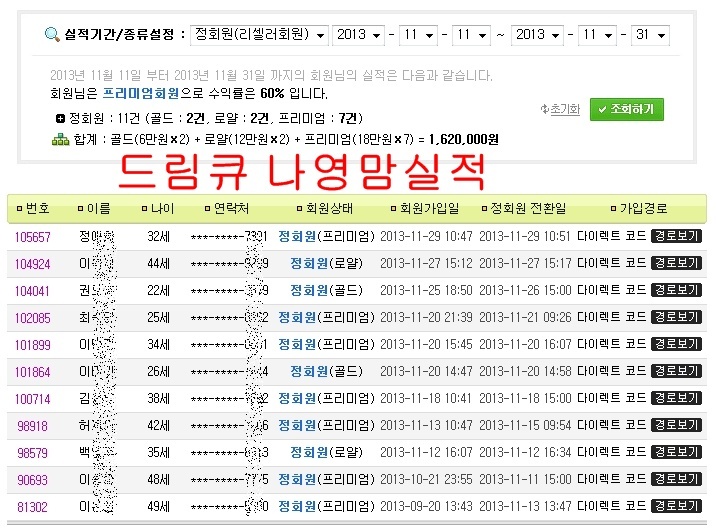
Task: Click the 회원가입일 column header
Action: [428, 209]
